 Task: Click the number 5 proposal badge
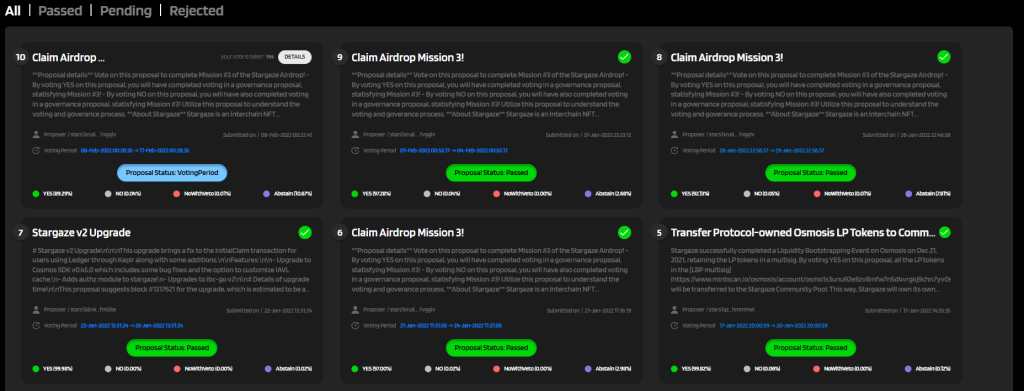click(x=659, y=232)
